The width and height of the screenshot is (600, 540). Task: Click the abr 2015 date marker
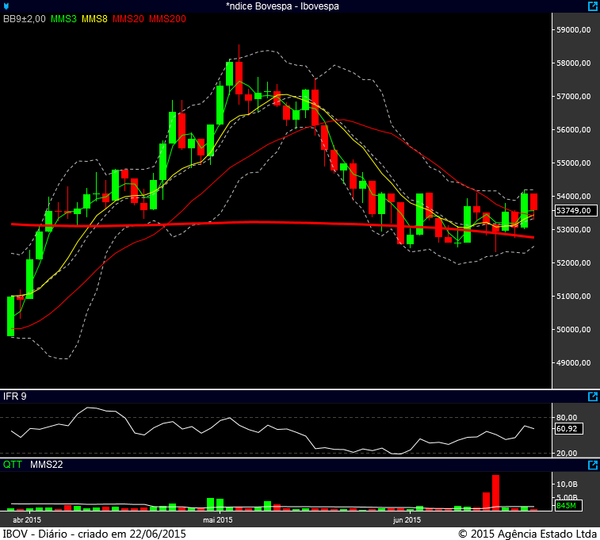(26, 520)
